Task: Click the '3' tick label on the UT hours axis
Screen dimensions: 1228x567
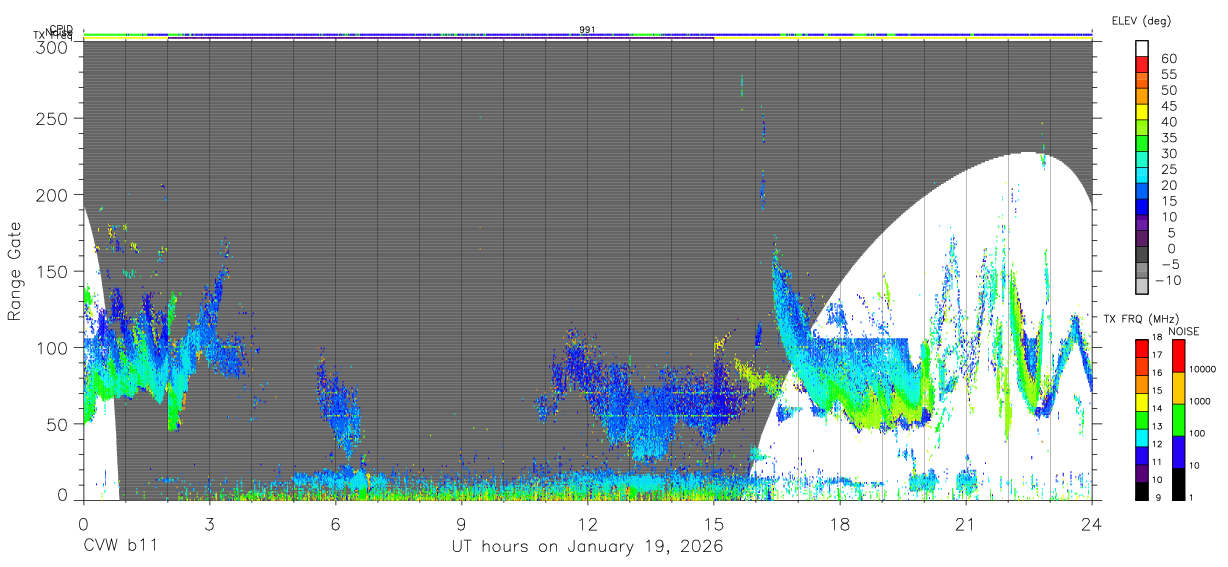Action: 209,523
